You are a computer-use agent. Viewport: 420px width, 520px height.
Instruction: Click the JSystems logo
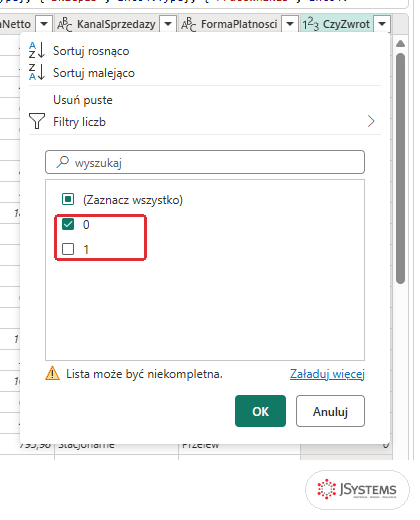[x=357, y=489]
